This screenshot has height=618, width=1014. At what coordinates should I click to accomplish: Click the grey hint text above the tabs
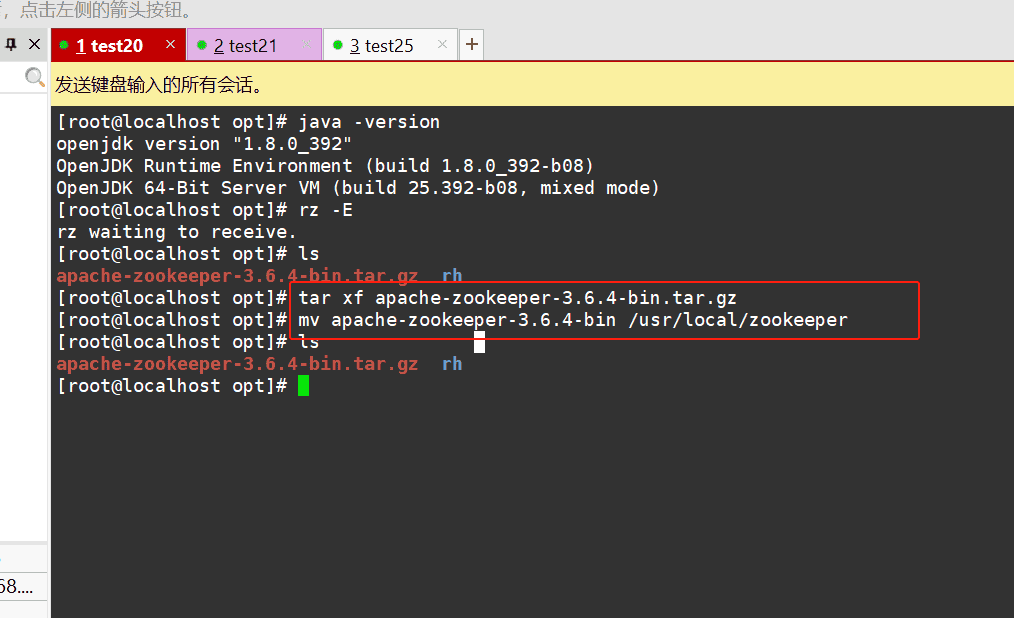[x=100, y=11]
